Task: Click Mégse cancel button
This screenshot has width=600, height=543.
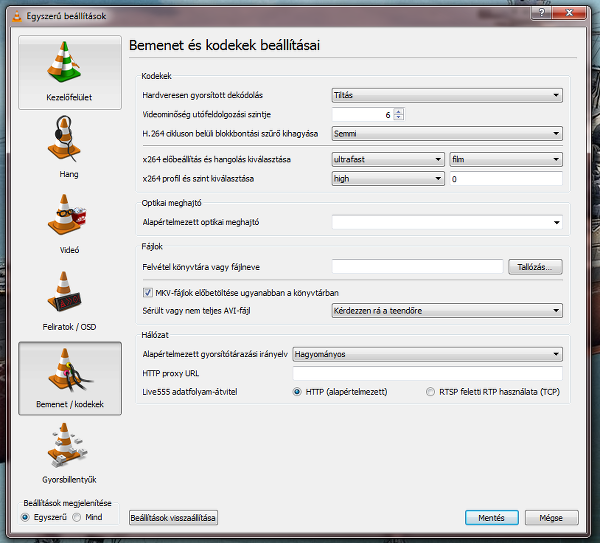Action: click(x=551, y=518)
